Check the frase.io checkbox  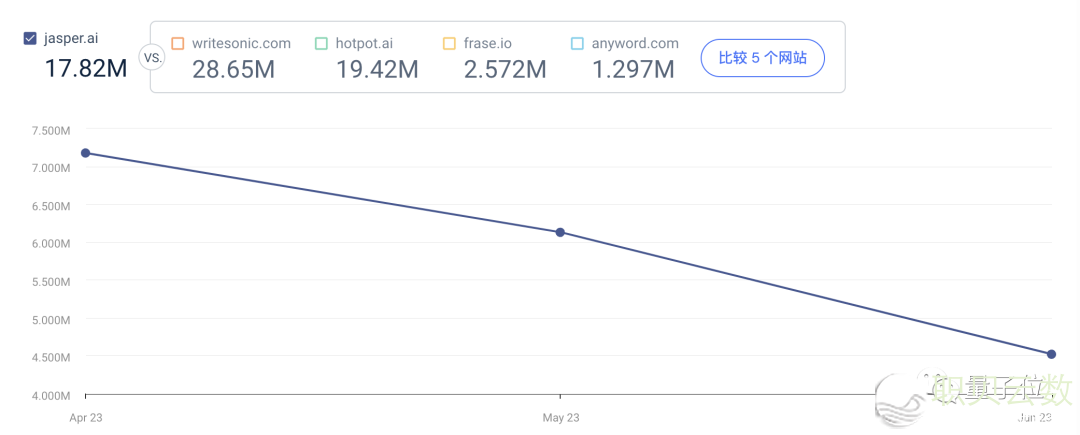pyautogui.click(x=450, y=43)
